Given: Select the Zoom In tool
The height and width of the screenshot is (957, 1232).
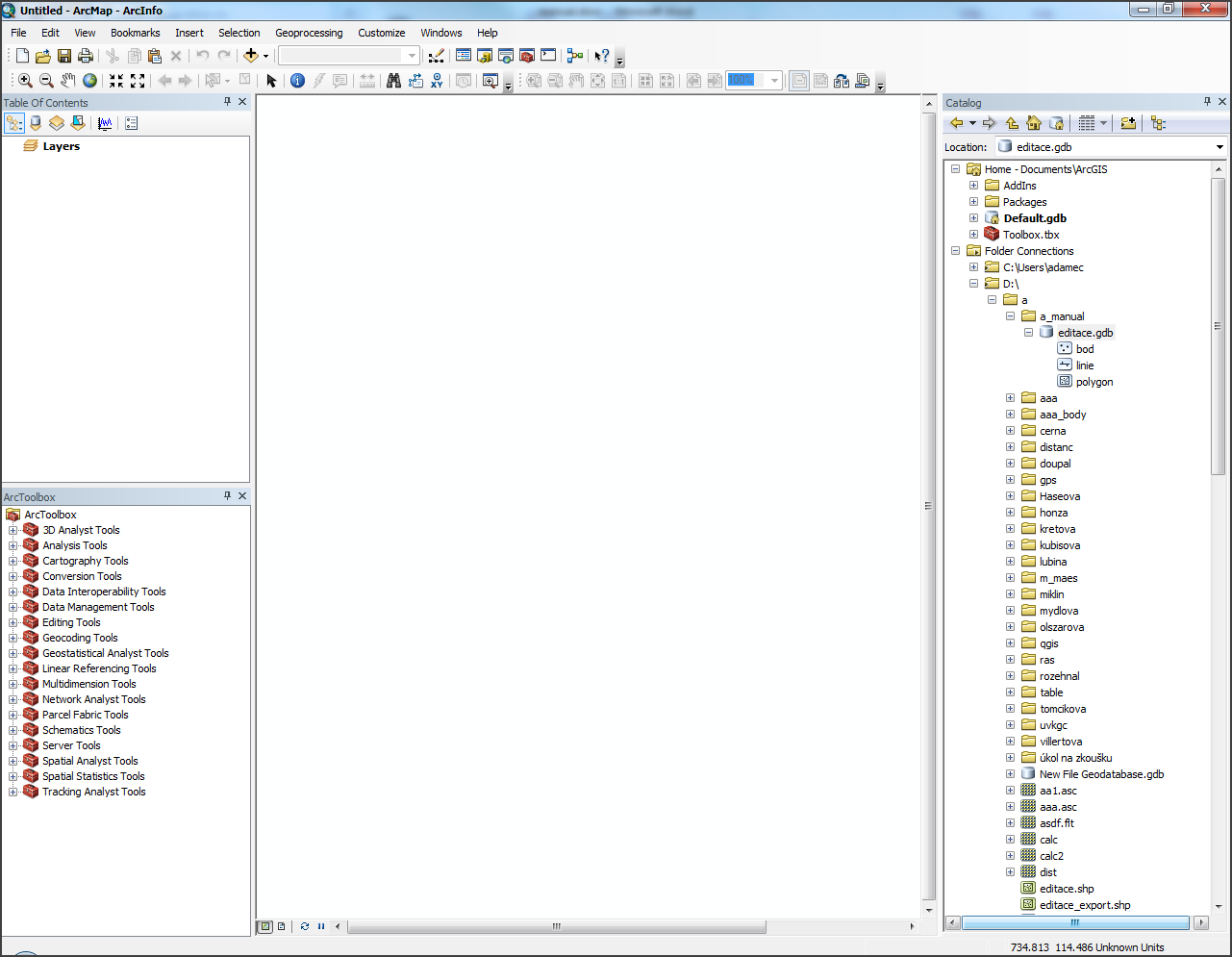Looking at the screenshot, I should (x=26, y=81).
